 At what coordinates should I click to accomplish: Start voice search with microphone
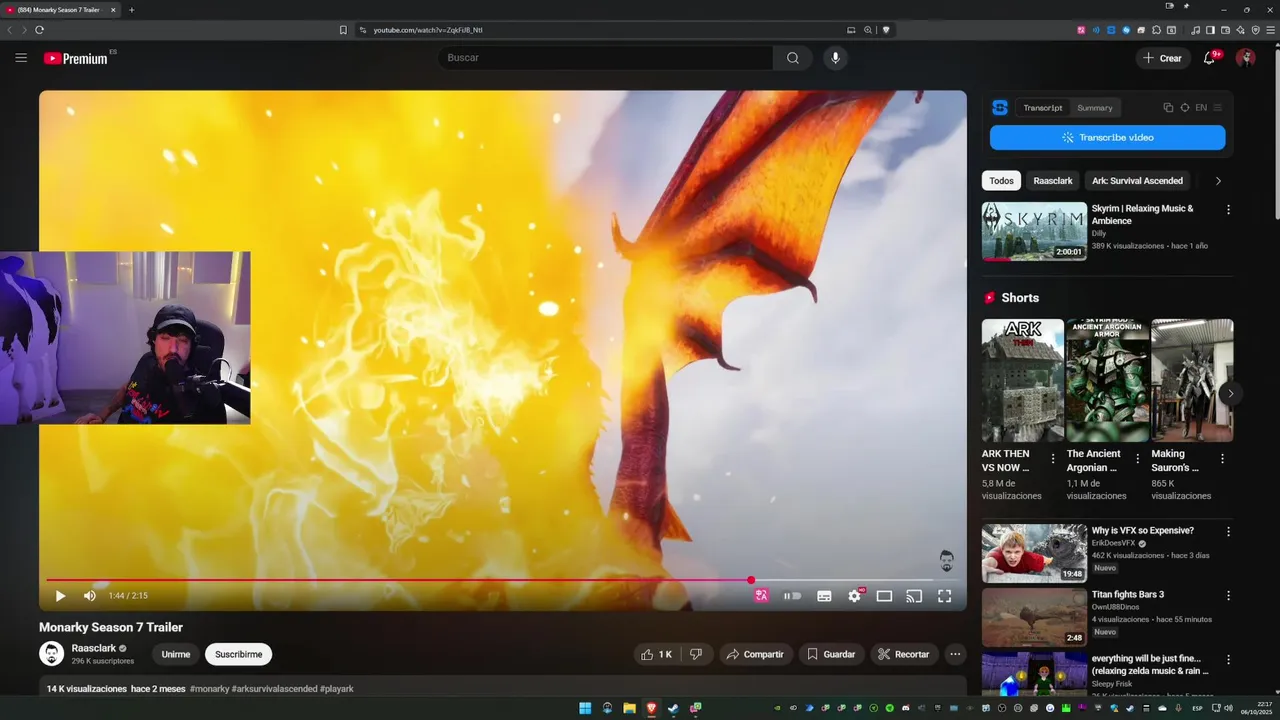pos(836,58)
